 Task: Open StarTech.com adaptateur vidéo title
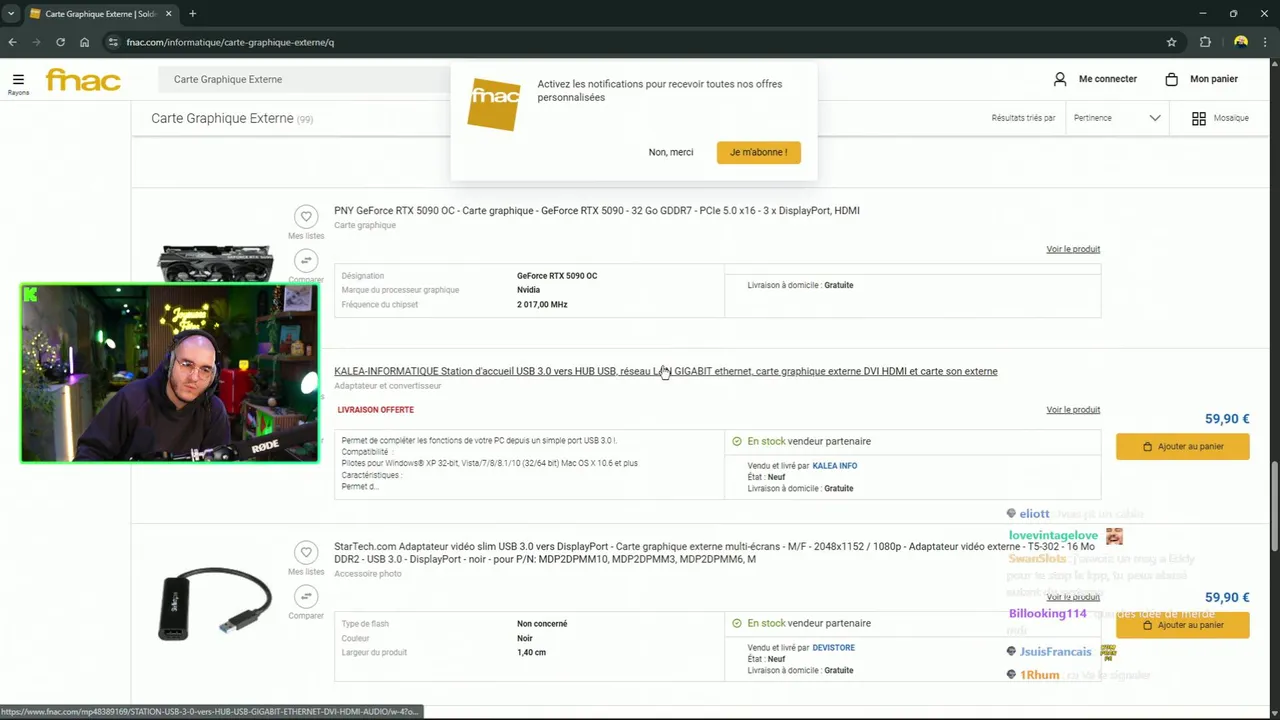[x=715, y=553]
